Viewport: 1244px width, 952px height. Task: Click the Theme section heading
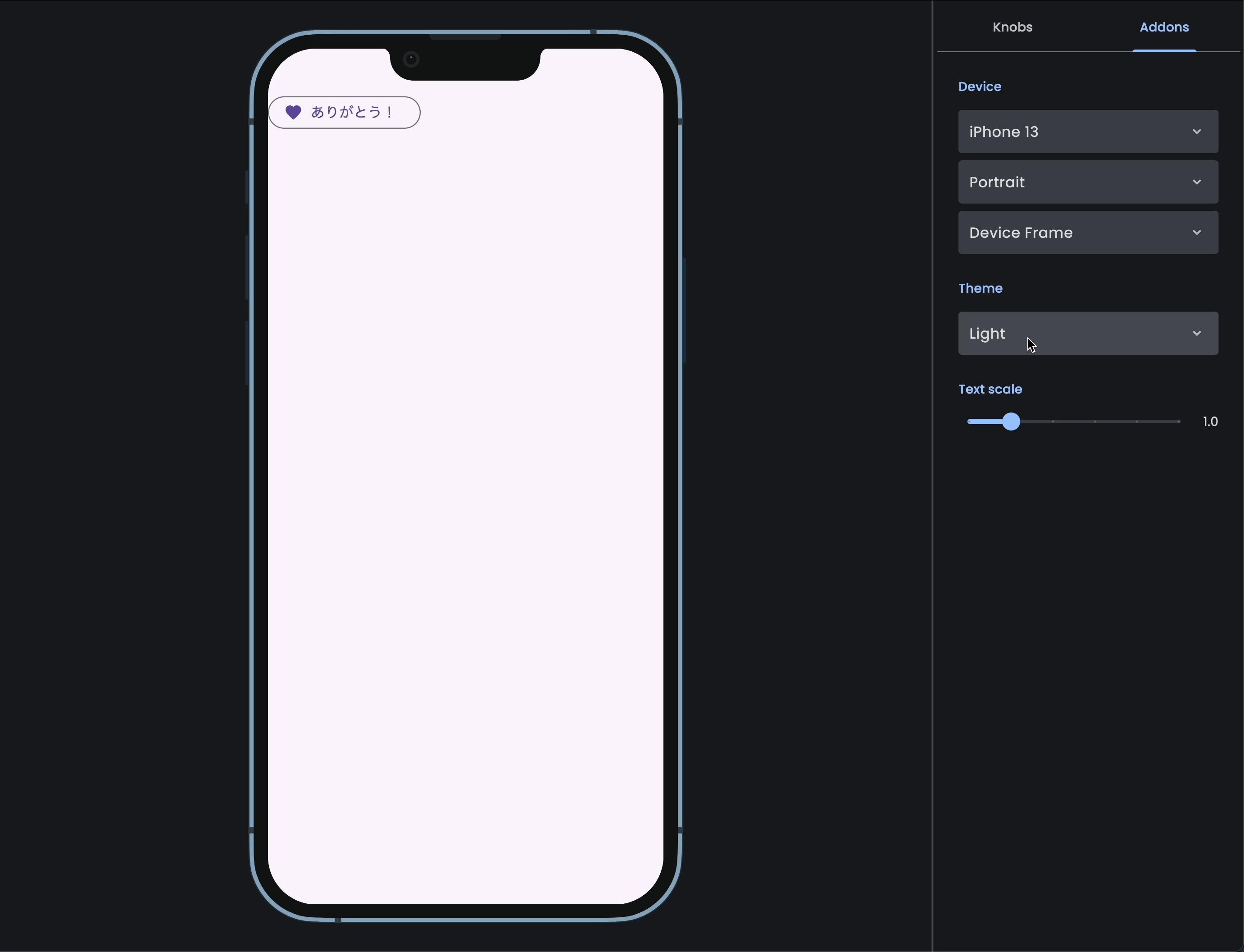[980, 288]
